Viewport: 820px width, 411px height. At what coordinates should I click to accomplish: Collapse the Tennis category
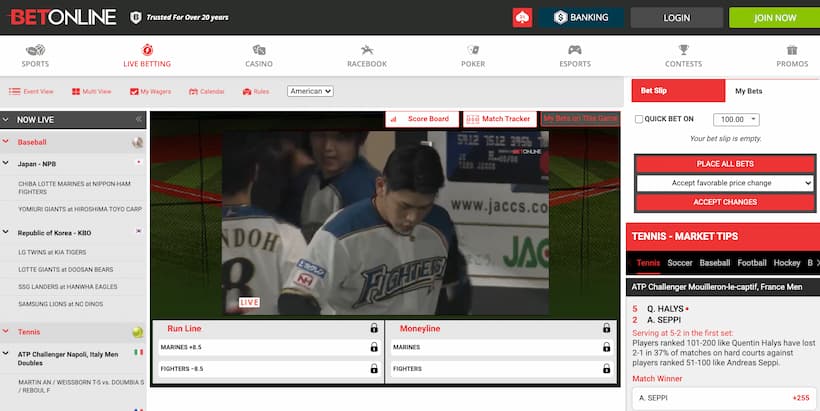6,332
